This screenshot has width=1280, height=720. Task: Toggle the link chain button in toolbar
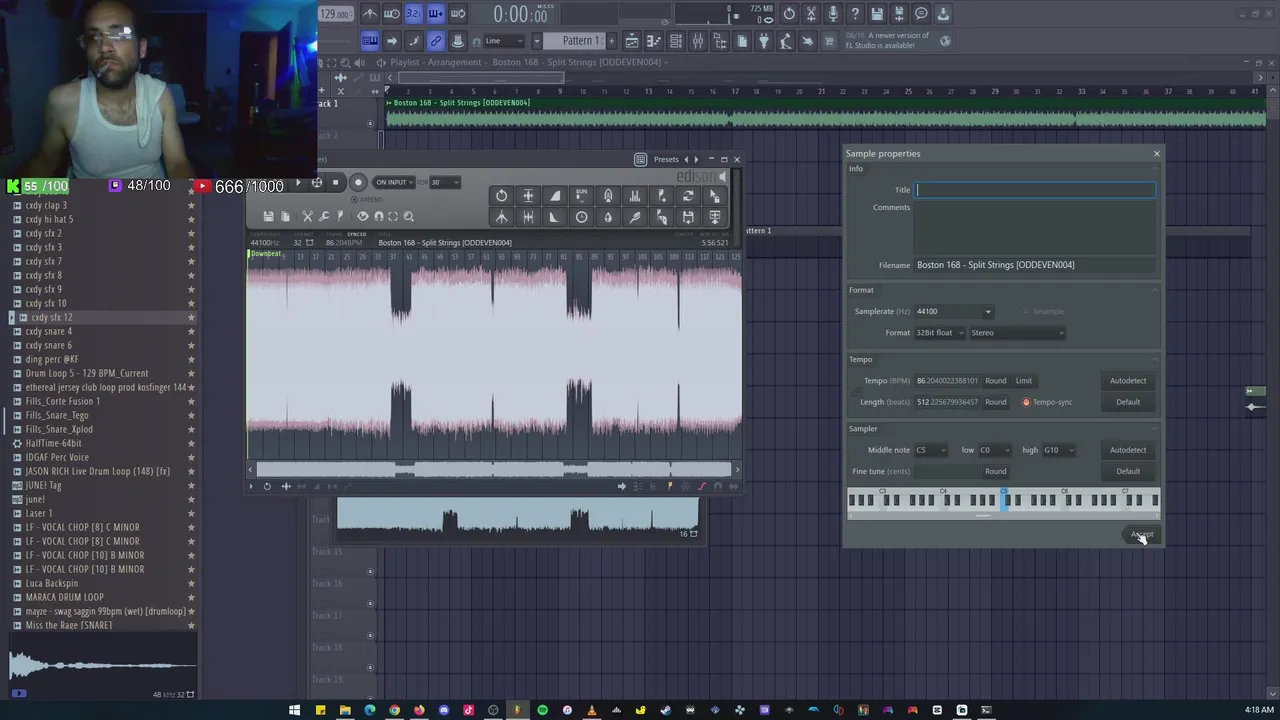tap(436, 41)
